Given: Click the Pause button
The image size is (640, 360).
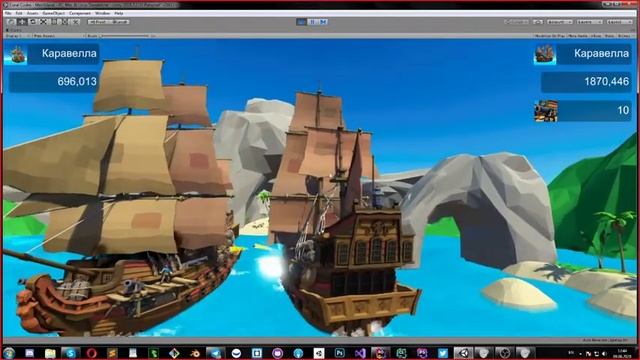Looking at the screenshot, I should tap(312, 22).
